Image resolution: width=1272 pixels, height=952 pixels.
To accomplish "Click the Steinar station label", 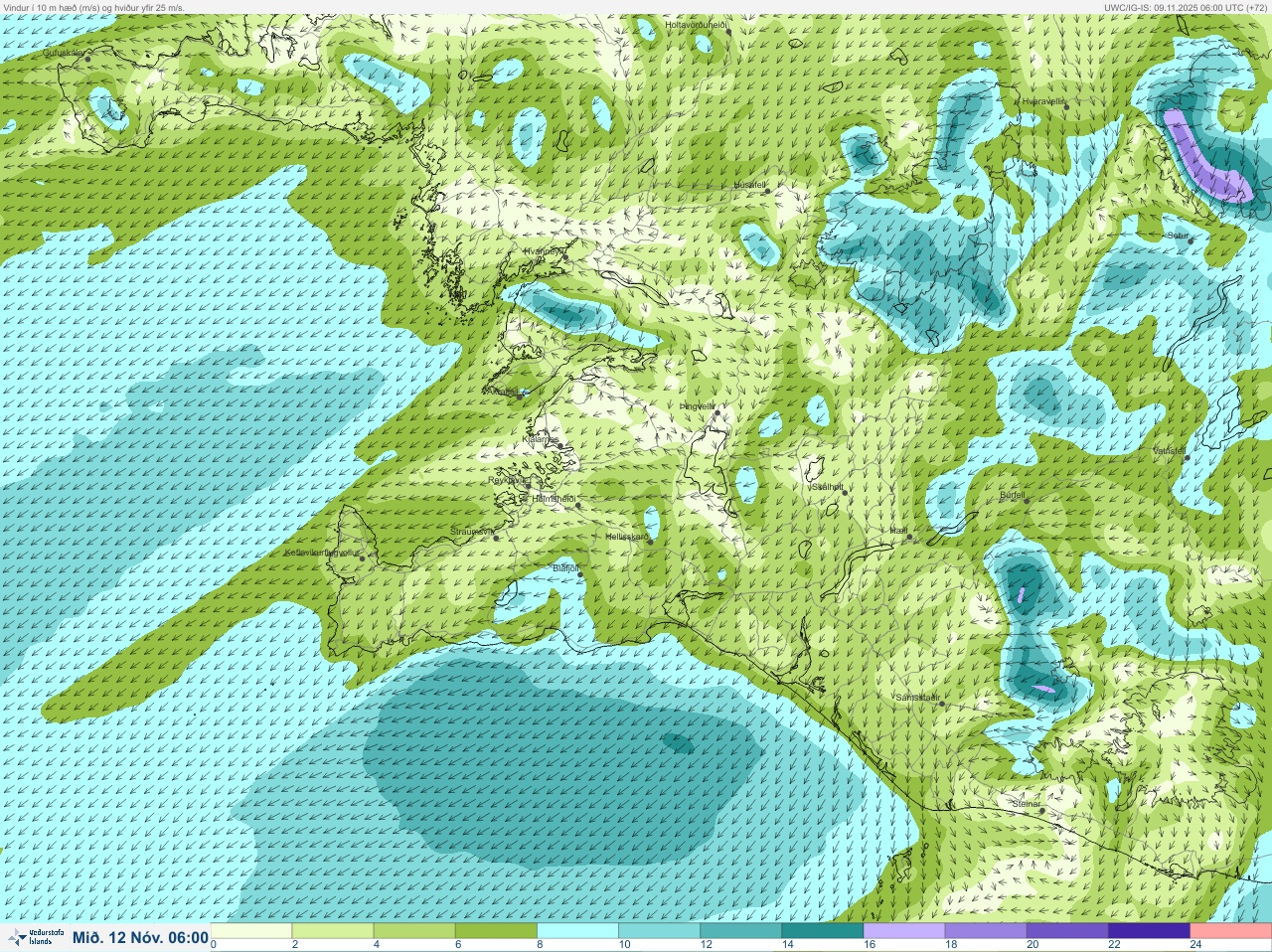I will [1026, 803].
